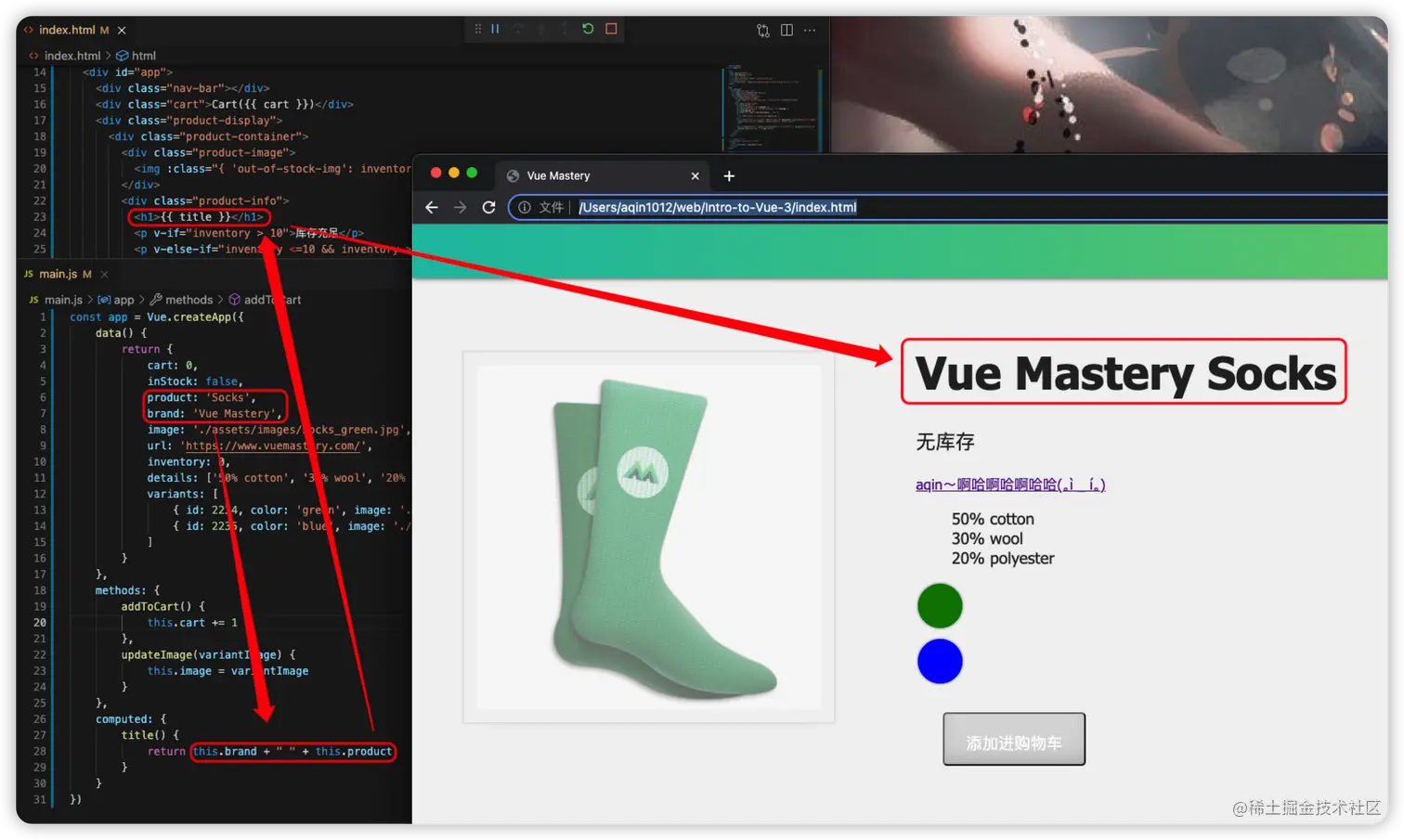
Task: Click the Vue Mastery Socks heading
Action: pos(1125,373)
